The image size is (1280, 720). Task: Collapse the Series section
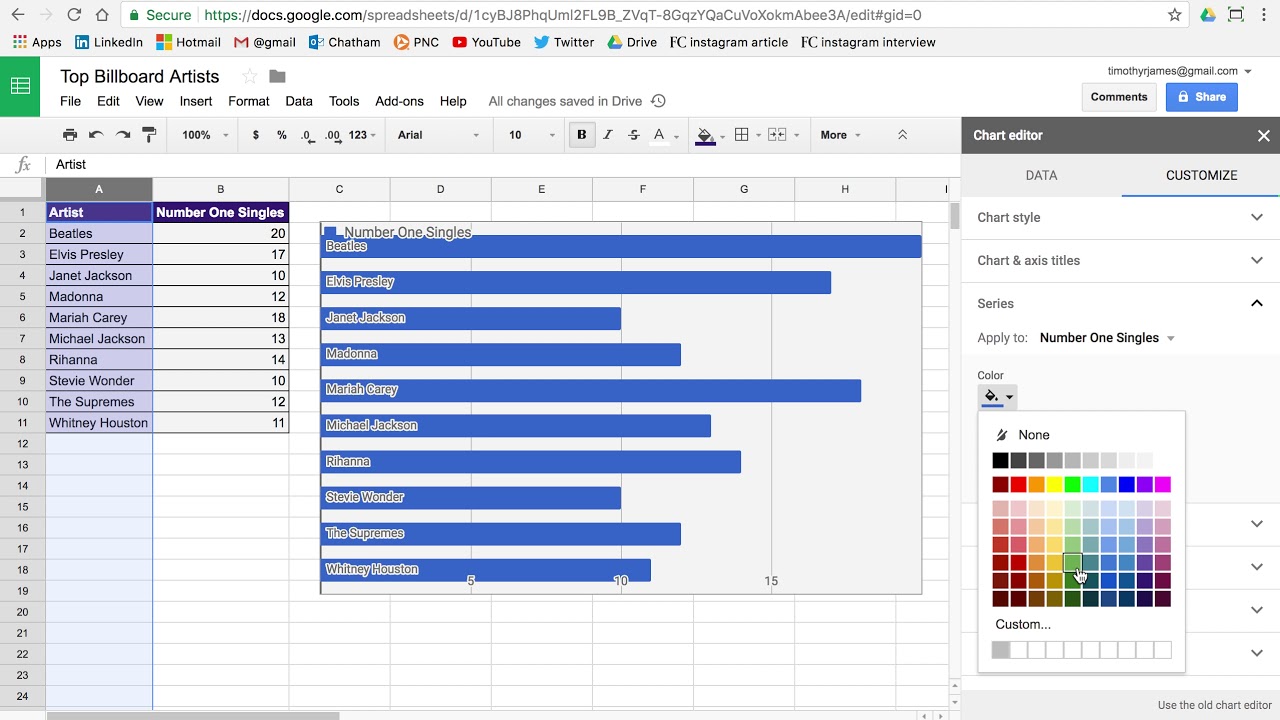click(x=1120, y=303)
